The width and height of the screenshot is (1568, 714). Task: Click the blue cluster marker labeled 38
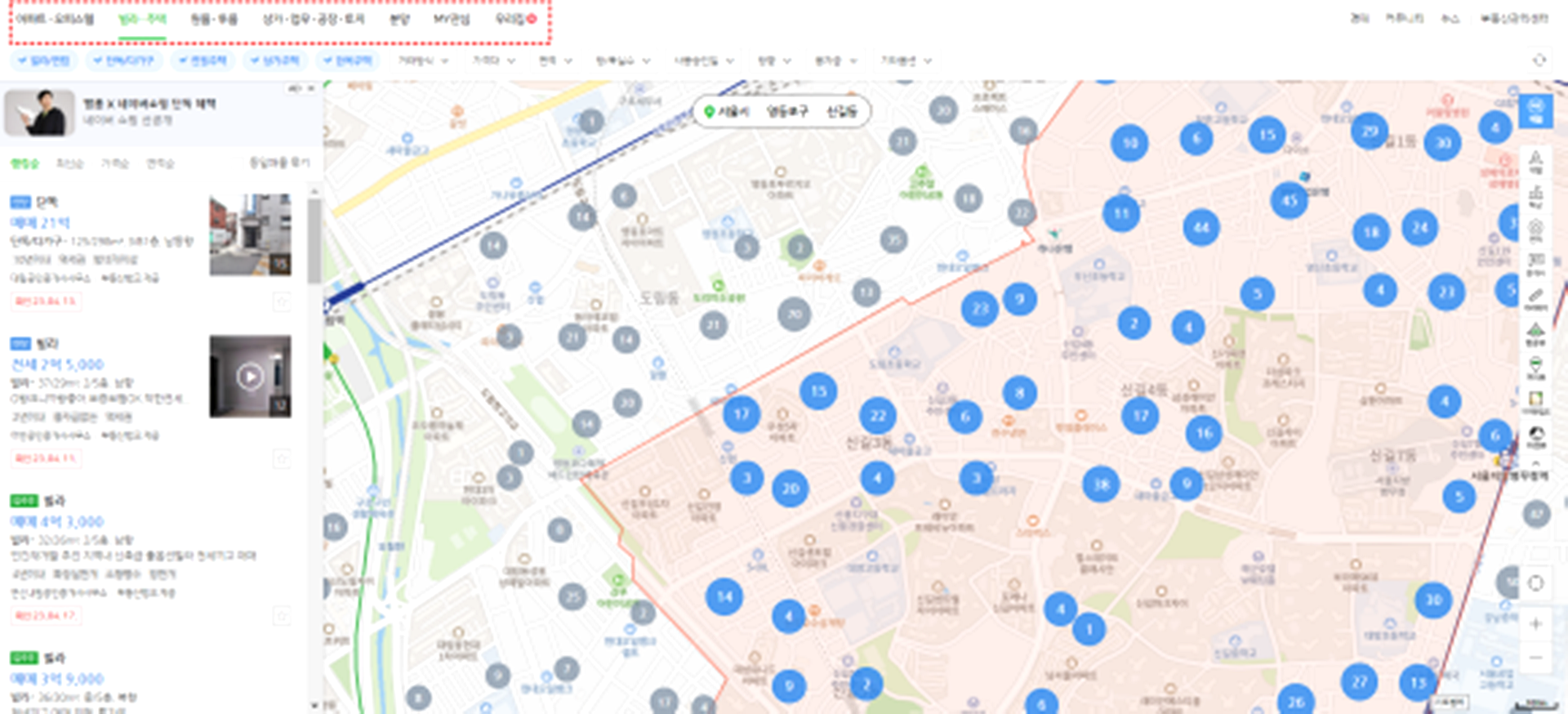pyautogui.click(x=1101, y=484)
